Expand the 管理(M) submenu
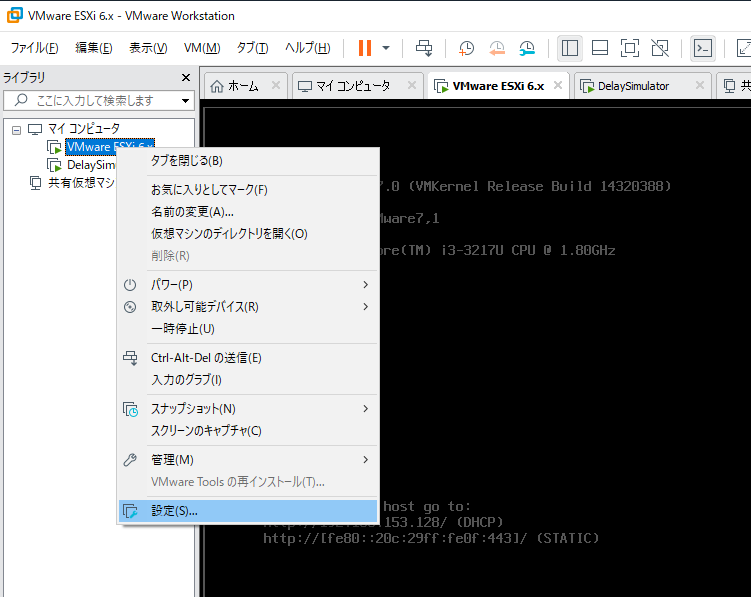This screenshot has width=751, height=597. click(248, 460)
